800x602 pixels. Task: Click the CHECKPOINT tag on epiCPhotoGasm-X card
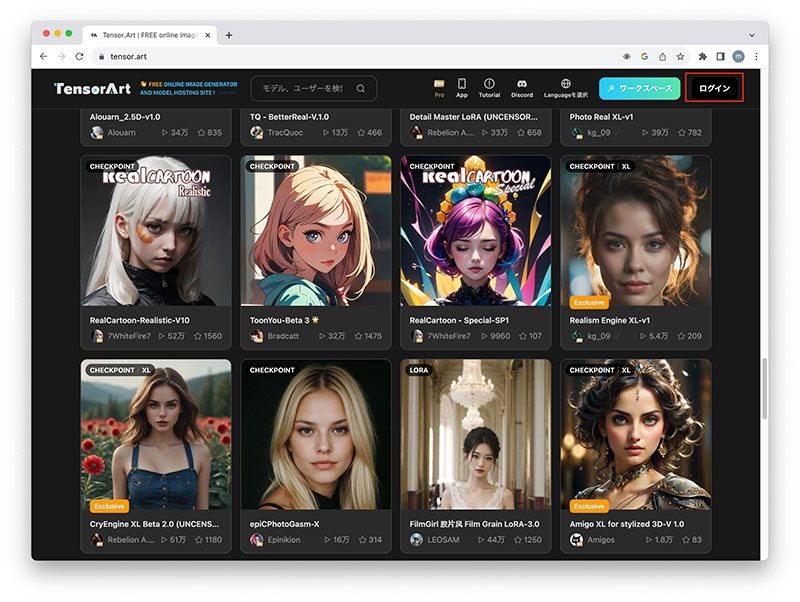click(x=272, y=370)
